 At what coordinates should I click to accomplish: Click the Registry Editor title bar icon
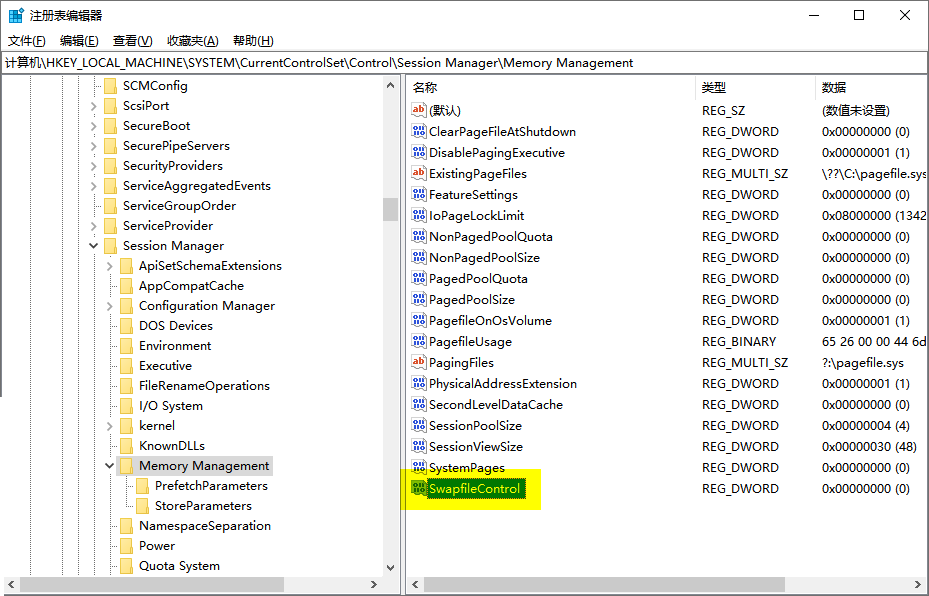pyautogui.click(x=14, y=15)
